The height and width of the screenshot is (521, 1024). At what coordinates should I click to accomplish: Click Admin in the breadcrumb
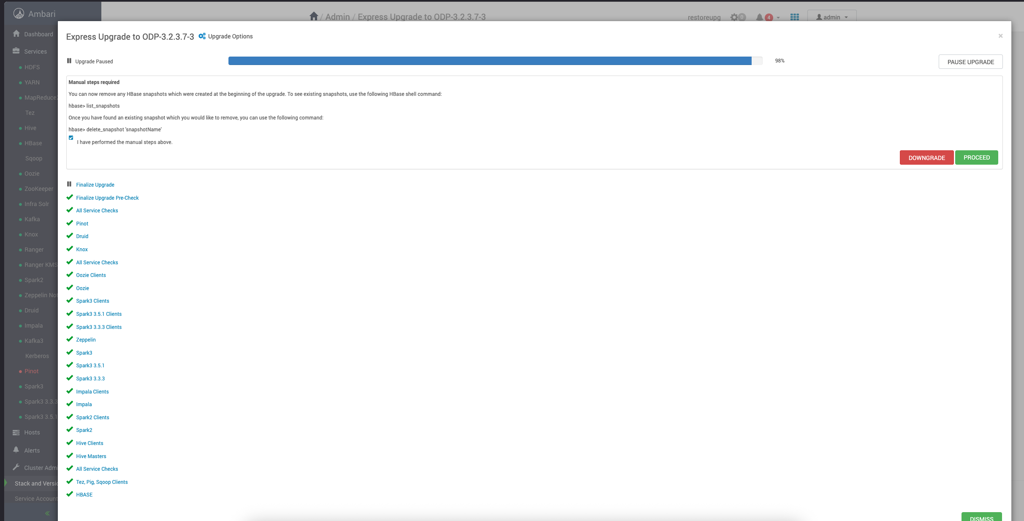point(338,16)
